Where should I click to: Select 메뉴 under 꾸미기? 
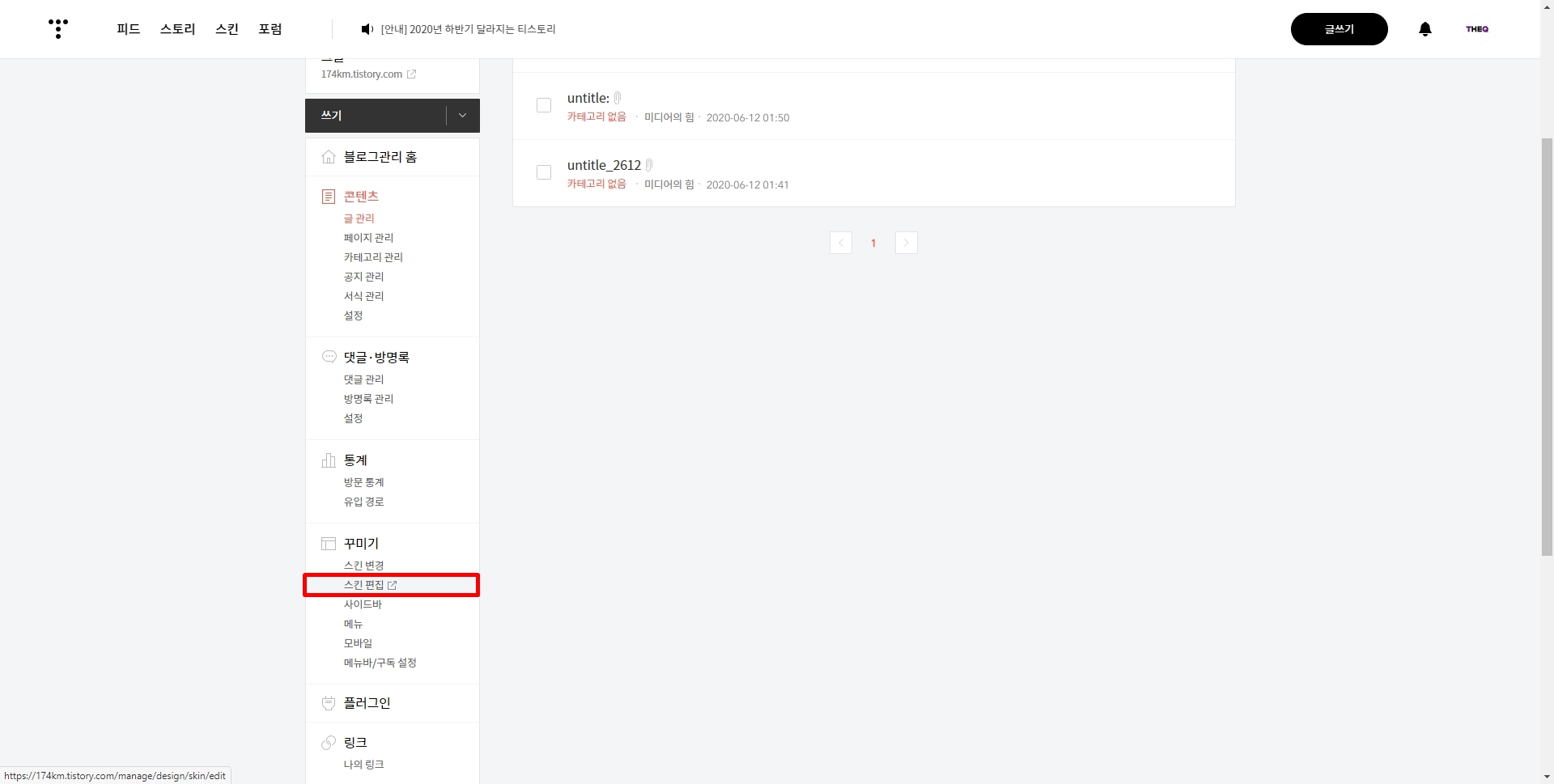click(x=354, y=624)
